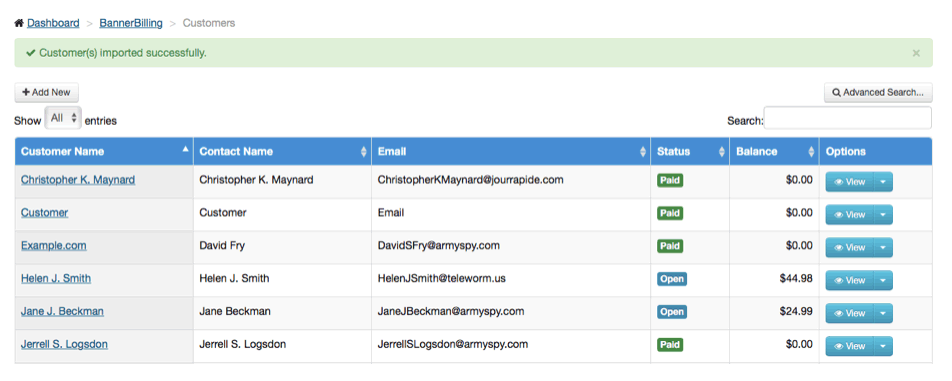952x381 pixels.
Task: Expand options caret for Jane J. Beckman
Action: 883,313
